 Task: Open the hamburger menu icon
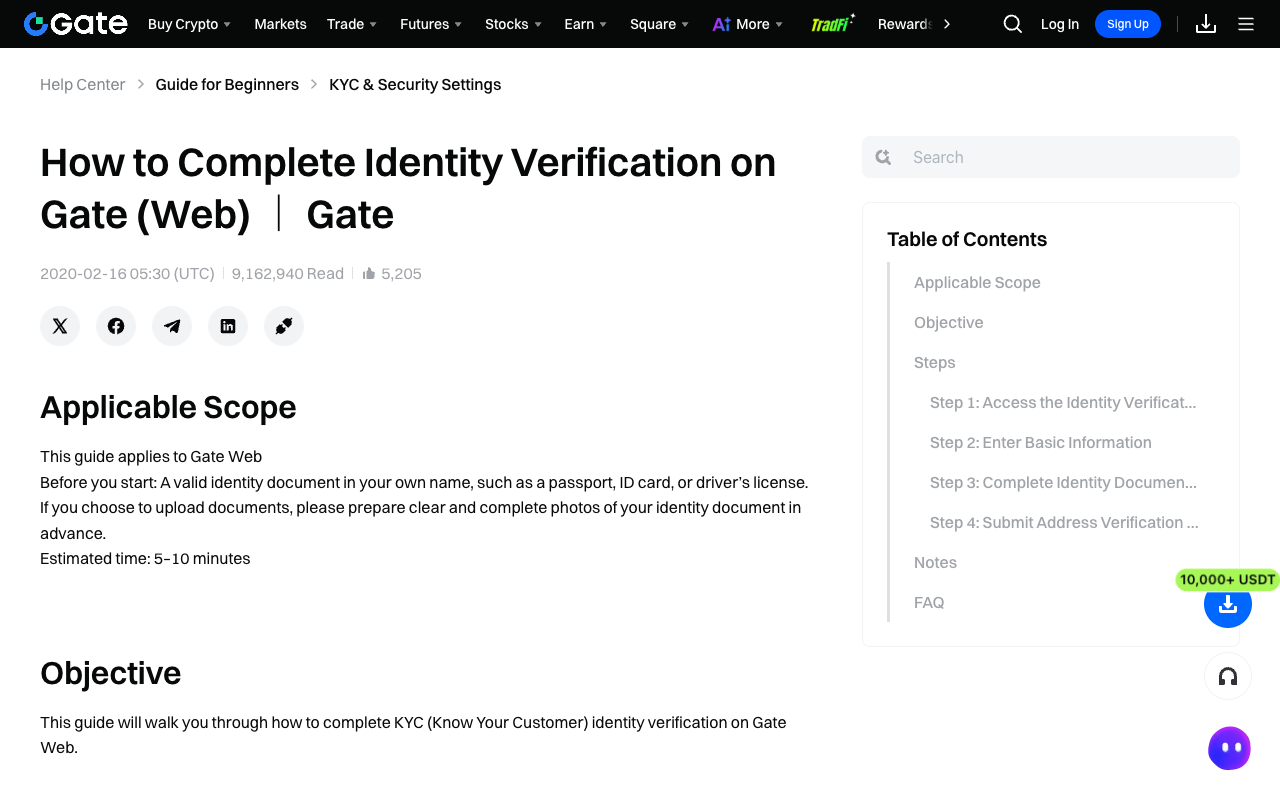(1246, 24)
